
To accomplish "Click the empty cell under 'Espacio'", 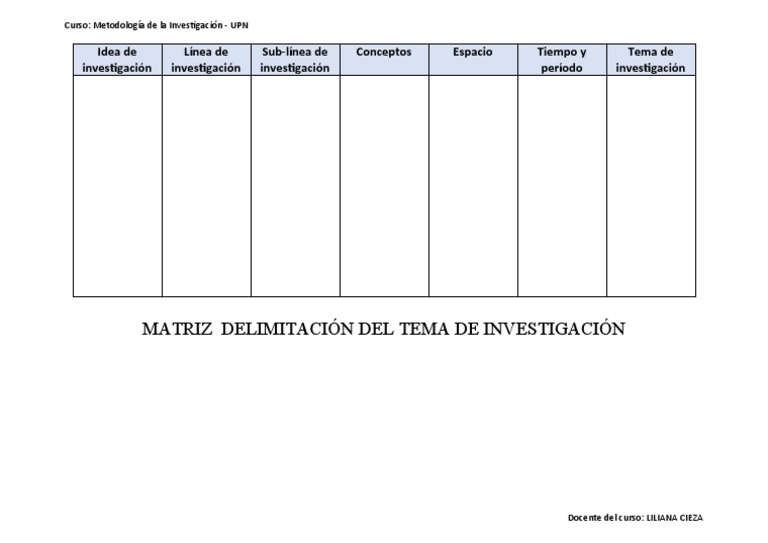I will (x=473, y=186).
